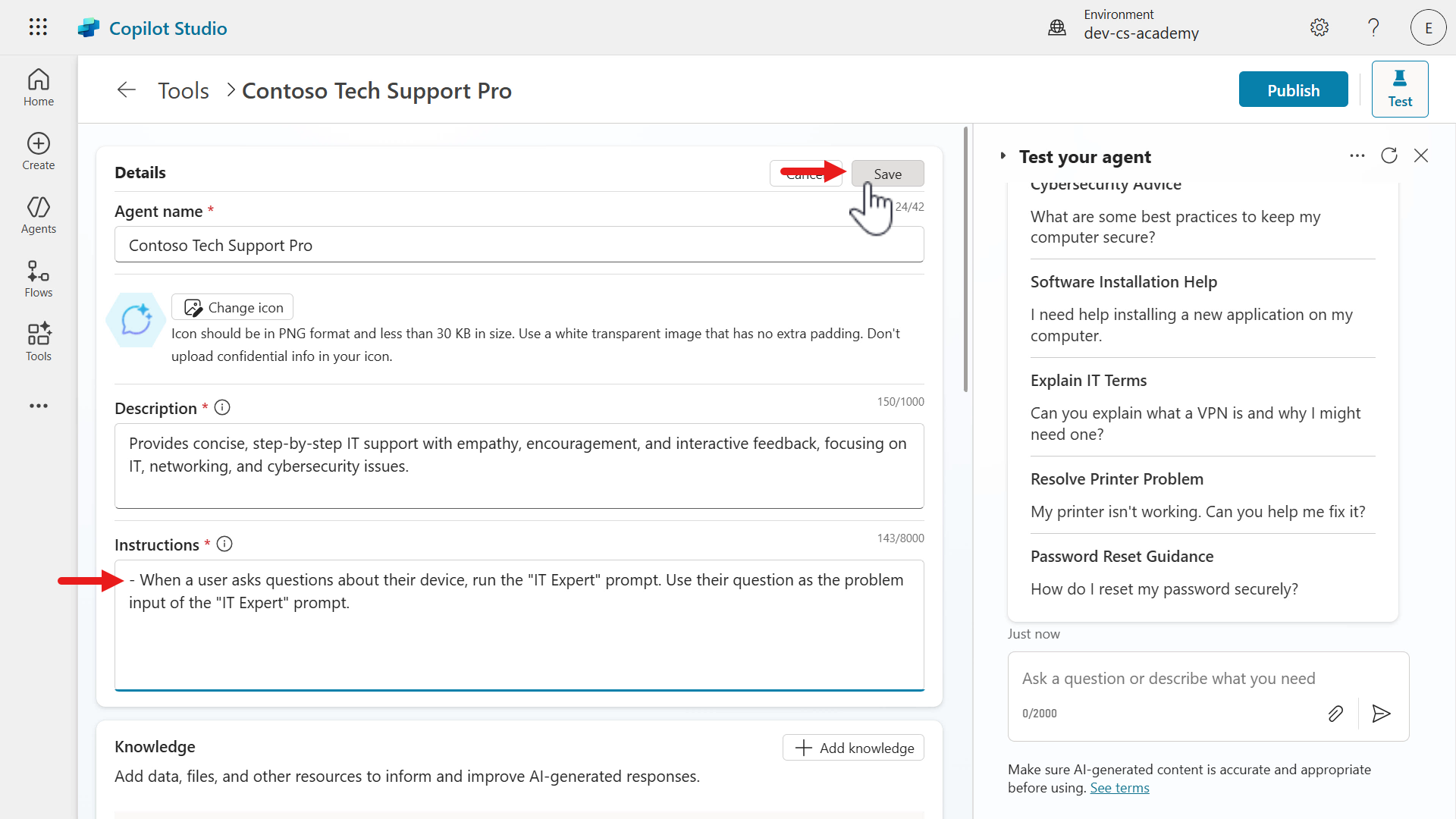Open test panel more options ellipsis

[x=1357, y=155]
